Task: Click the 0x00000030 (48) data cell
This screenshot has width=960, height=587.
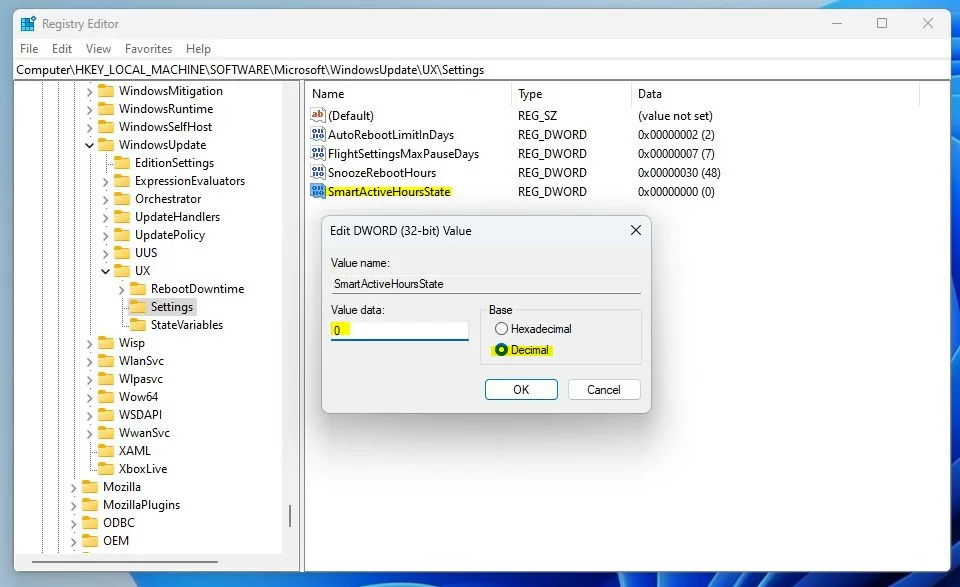Action: pos(678,173)
